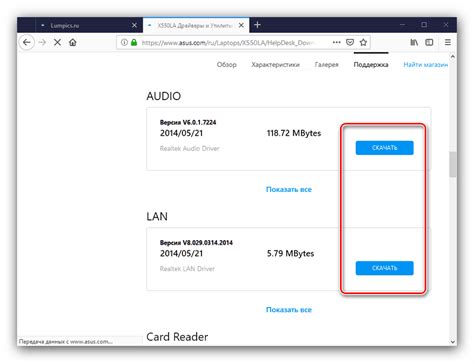Click the 2014/05/21 date in AUDIO card
The image size is (474, 363).
pyautogui.click(x=181, y=133)
